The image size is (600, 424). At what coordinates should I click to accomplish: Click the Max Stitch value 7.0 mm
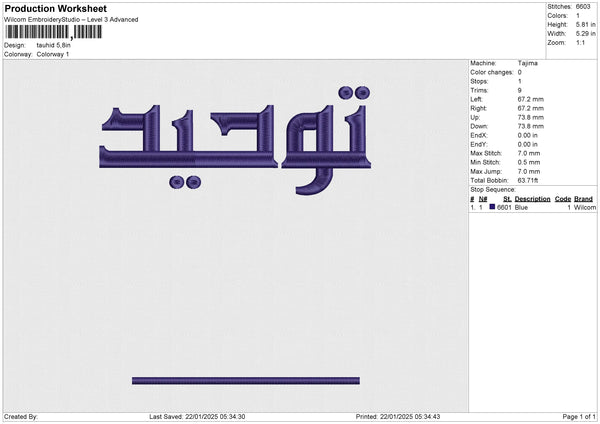[x=529, y=153]
